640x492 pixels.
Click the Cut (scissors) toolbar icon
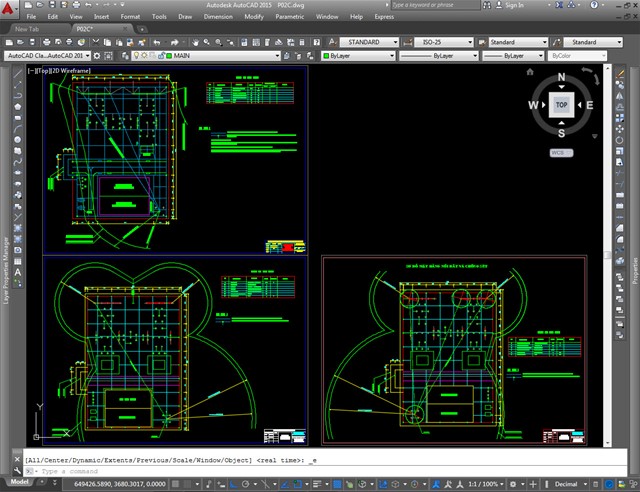96,42
